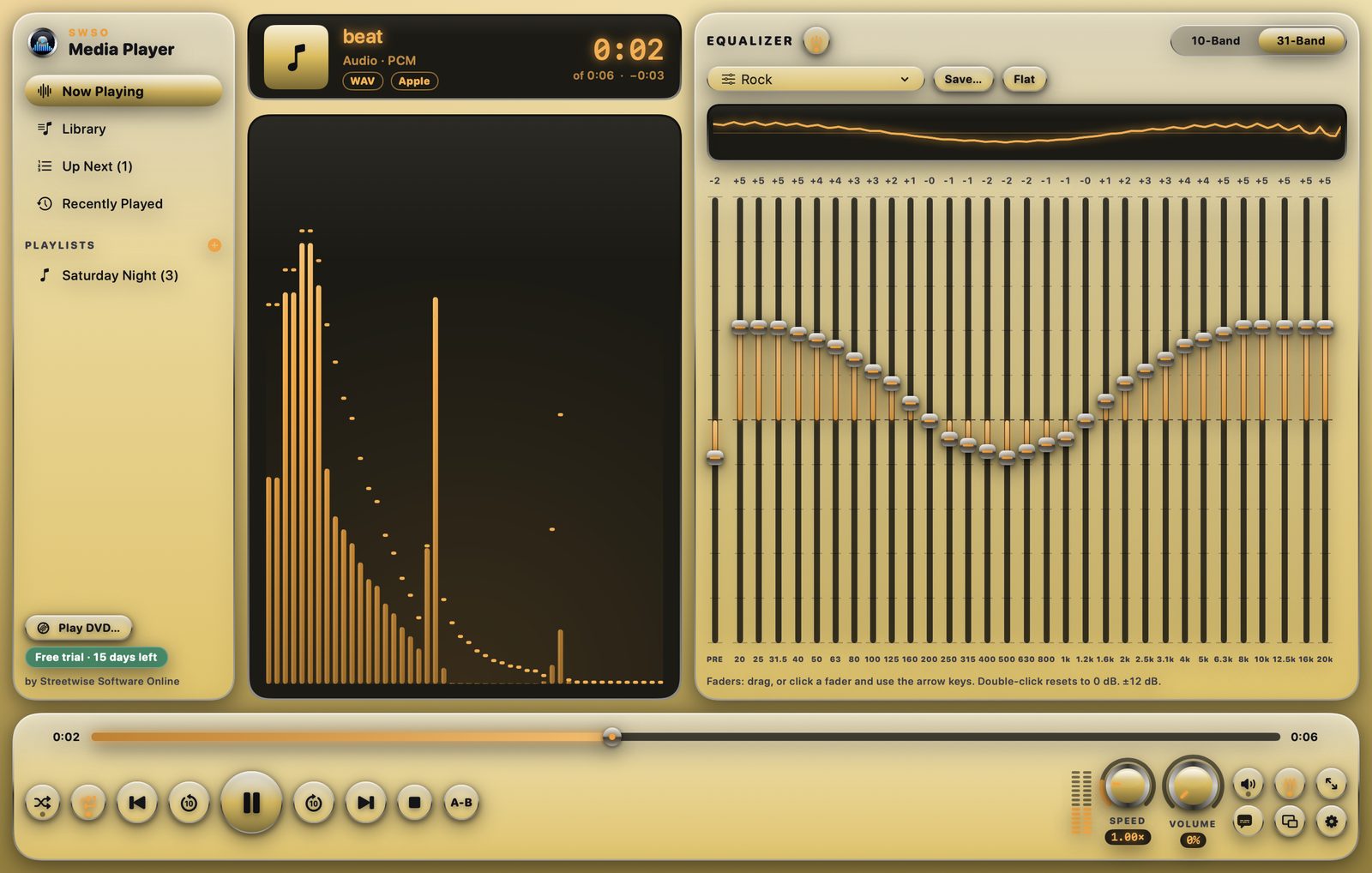This screenshot has width=1372, height=873.
Task: Open settings with the gear icon
Action: click(x=1331, y=822)
